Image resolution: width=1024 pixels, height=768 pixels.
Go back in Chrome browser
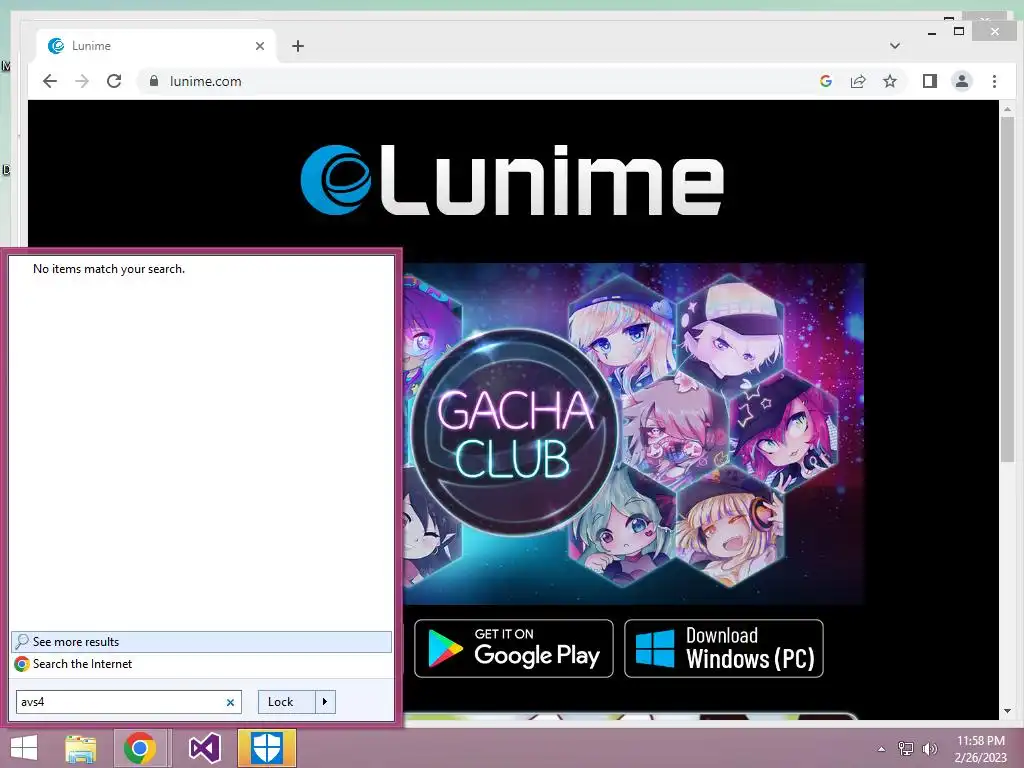[x=50, y=81]
